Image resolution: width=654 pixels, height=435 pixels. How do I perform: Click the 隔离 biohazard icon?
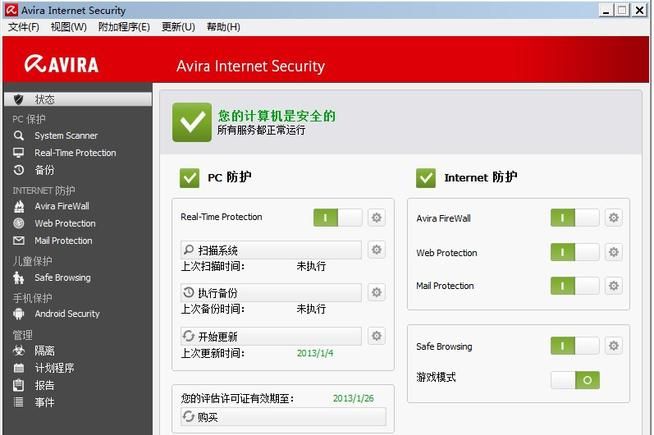pos(18,350)
